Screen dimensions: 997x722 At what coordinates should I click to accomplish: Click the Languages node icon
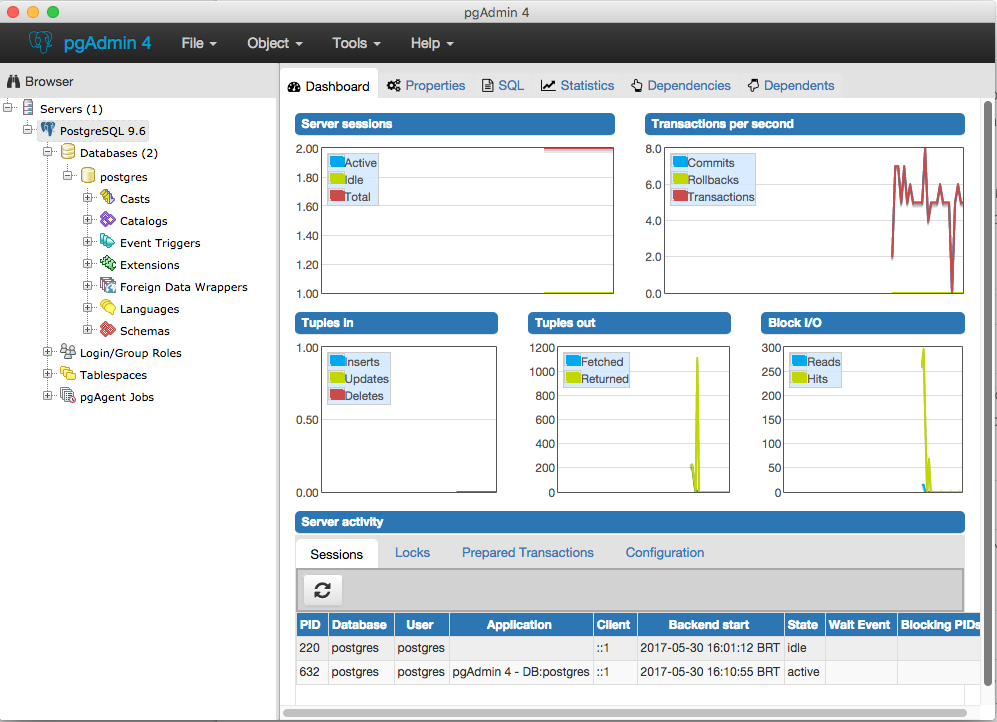pyautogui.click(x=108, y=308)
